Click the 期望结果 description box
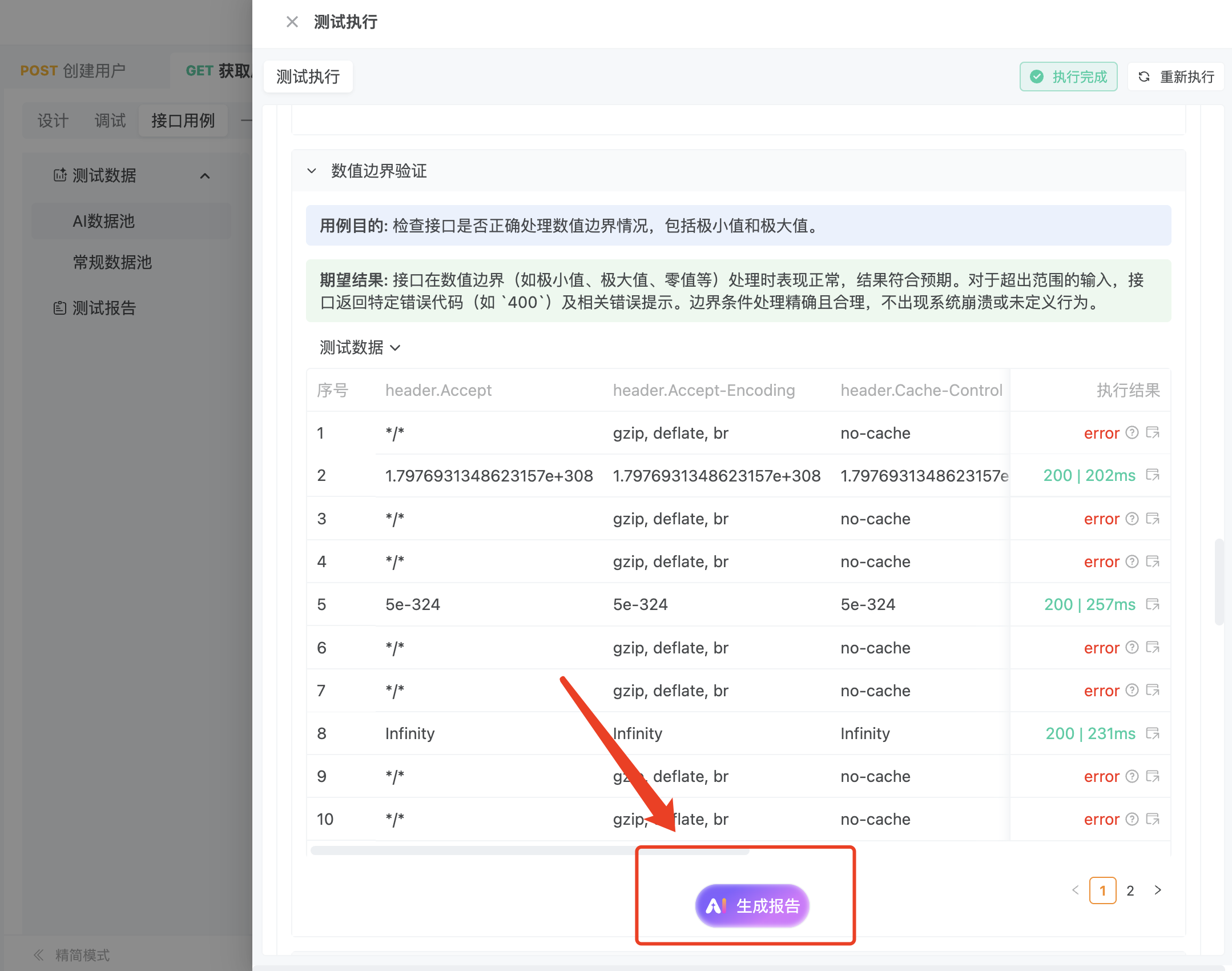 (x=738, y=291)
